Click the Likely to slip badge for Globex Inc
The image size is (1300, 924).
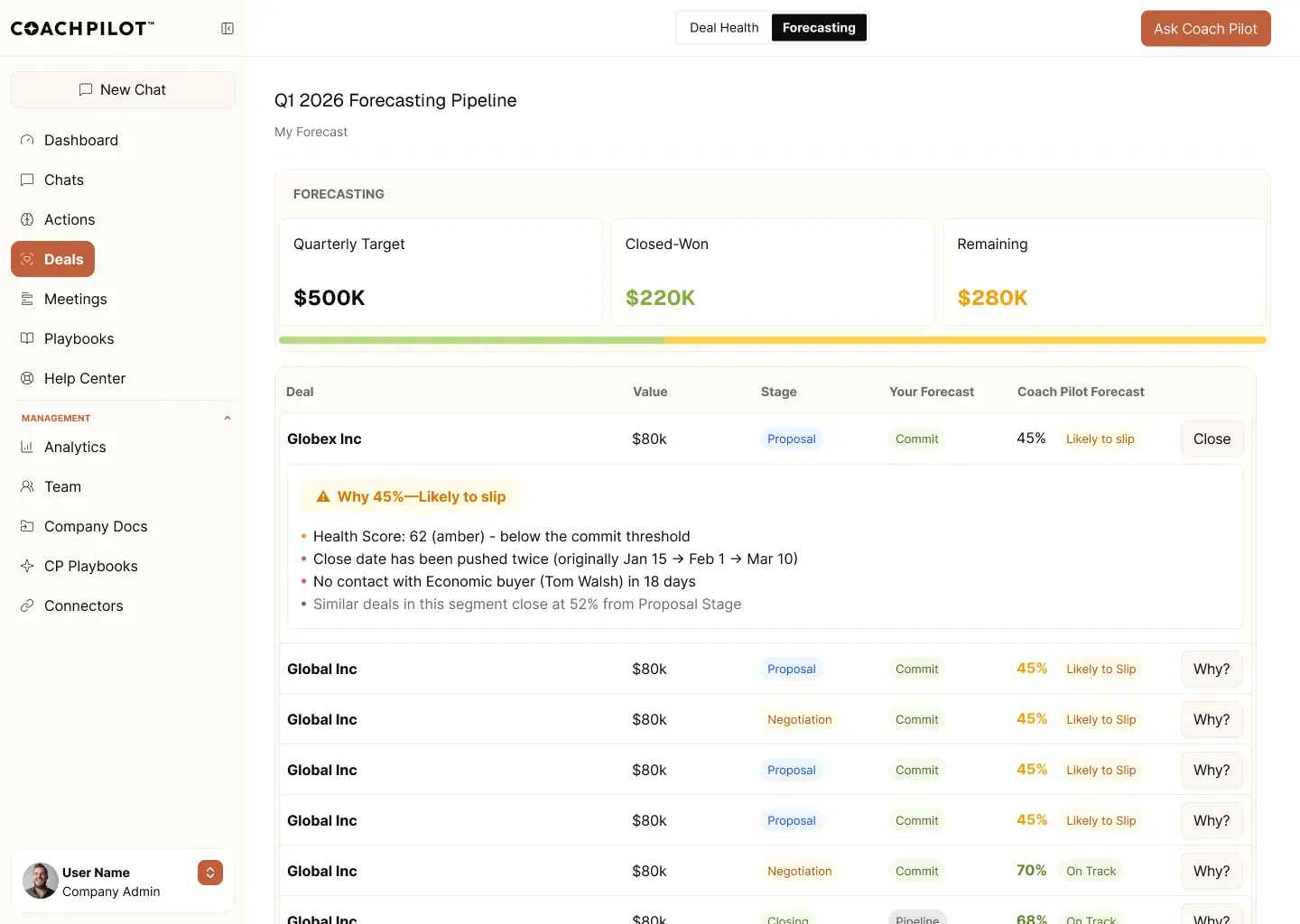coord(1100,439)
